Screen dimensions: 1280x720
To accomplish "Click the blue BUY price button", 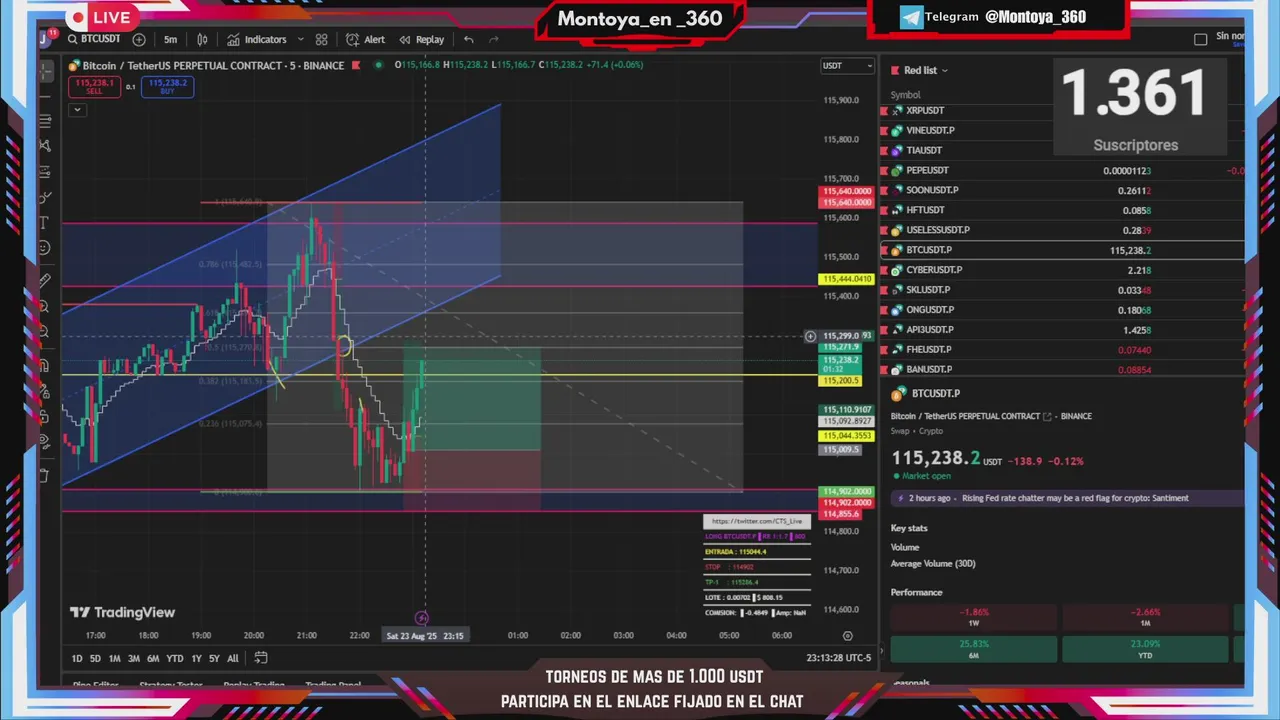I will pos(168,87).
